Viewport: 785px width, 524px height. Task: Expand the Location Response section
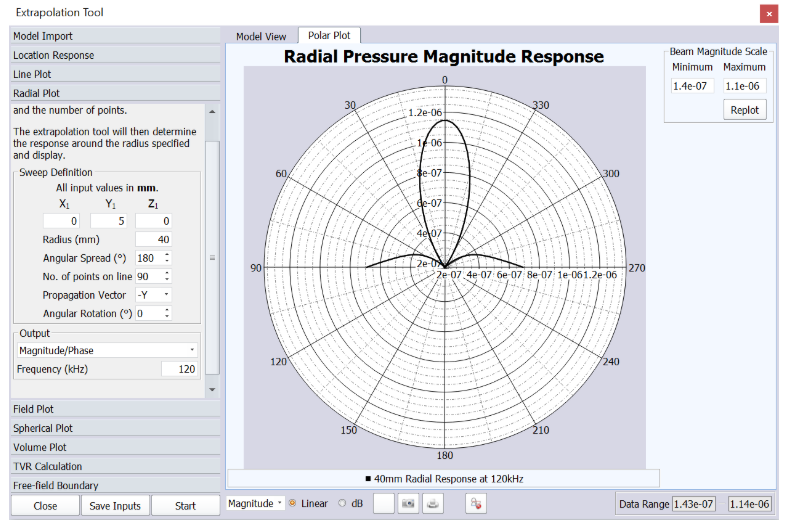115,55
